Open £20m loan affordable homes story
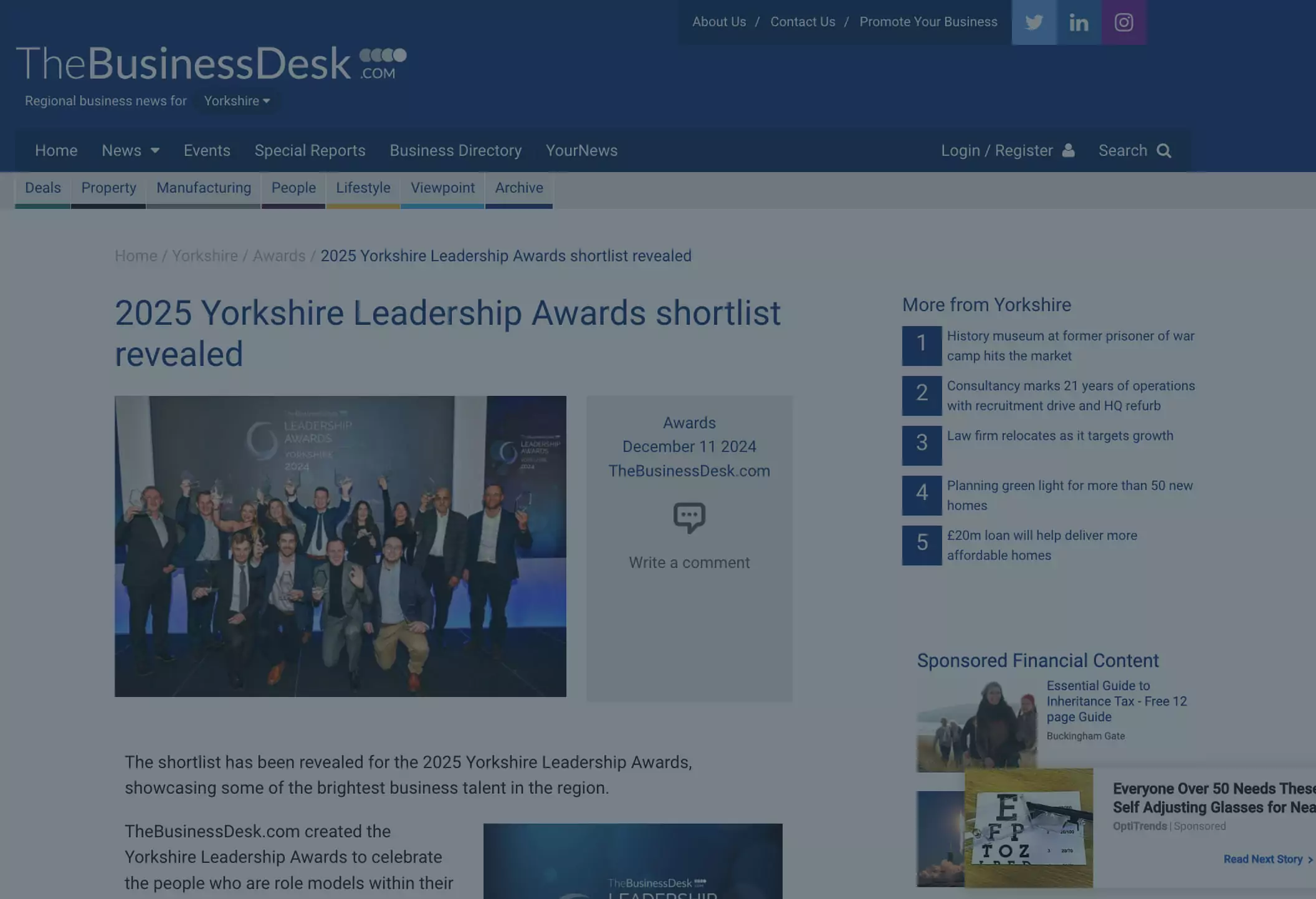 coord(1042,546)
